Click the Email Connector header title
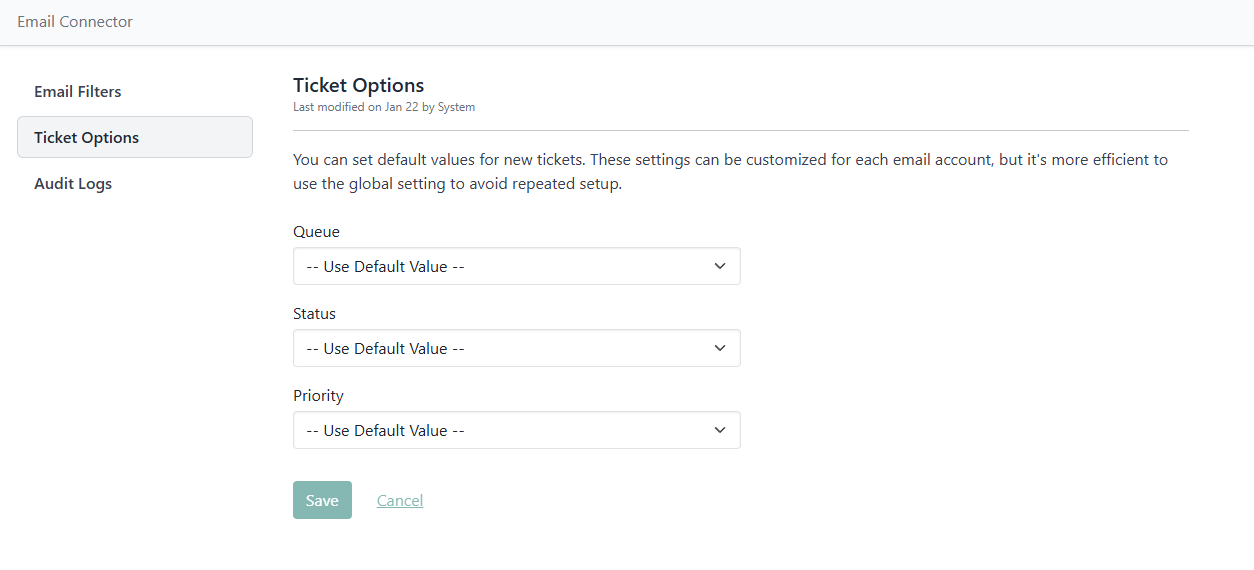The width and height of the screenshot is (1254, 570). [x=75, y=21]
